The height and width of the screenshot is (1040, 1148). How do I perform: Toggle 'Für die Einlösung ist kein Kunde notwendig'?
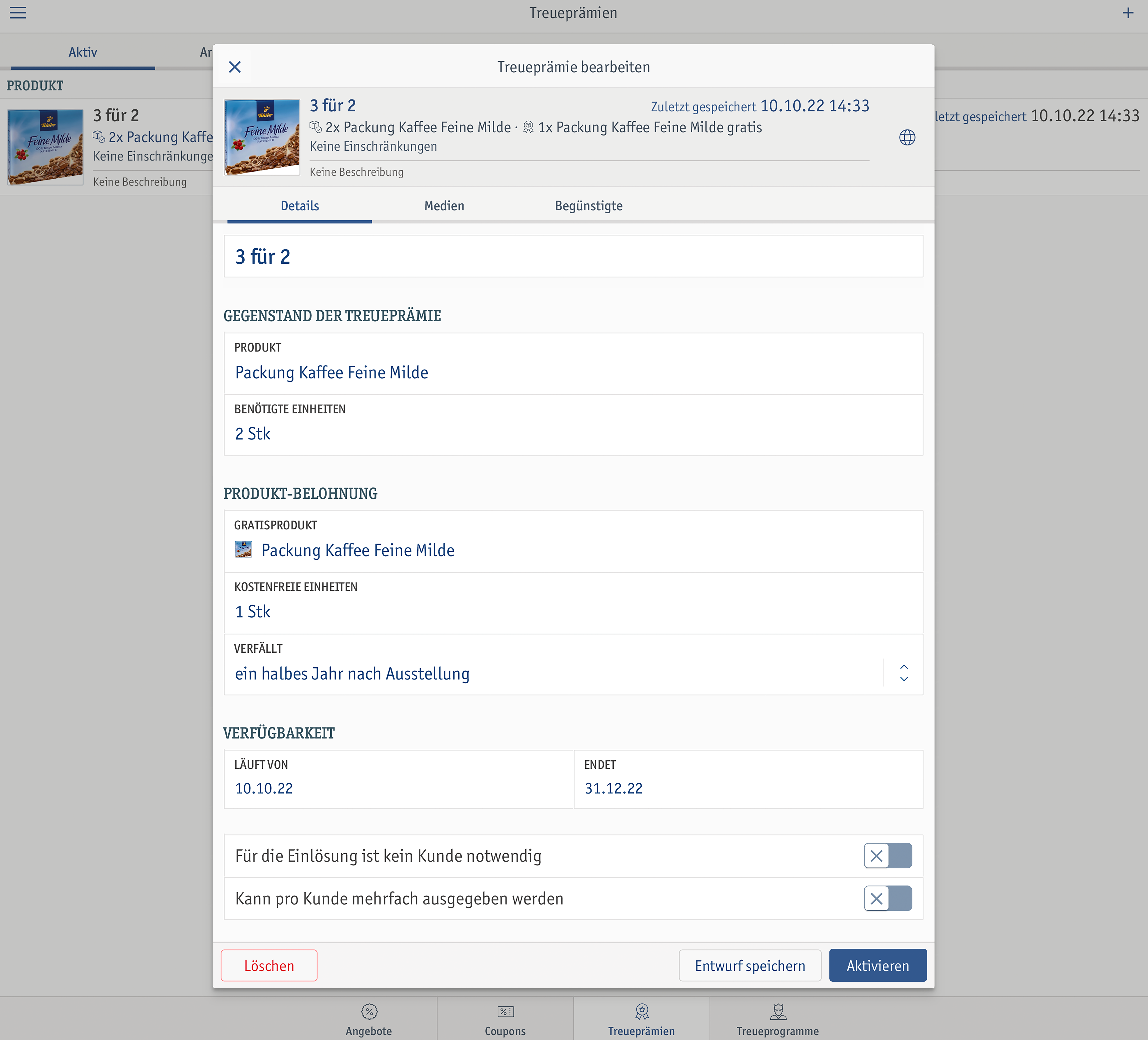888,855
